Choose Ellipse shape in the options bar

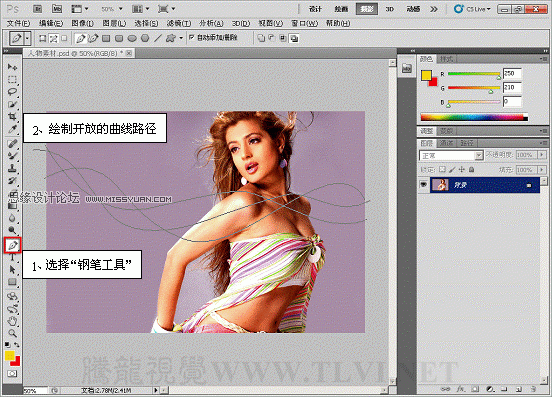tap(132, 38)
